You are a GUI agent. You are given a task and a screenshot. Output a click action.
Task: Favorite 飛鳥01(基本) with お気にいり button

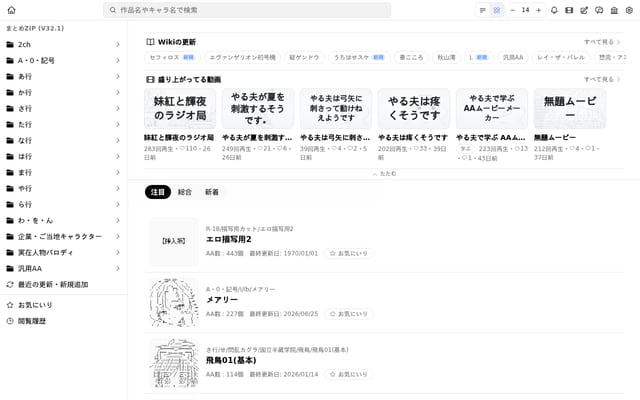pyautogui.click(x=349, y=374)
